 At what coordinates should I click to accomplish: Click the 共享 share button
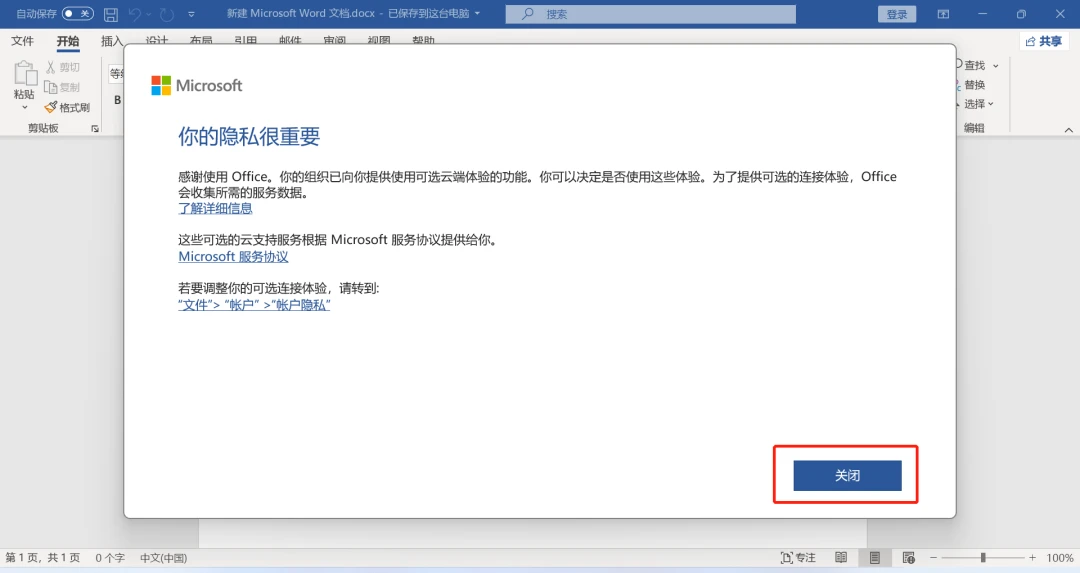coord(1043,41)
